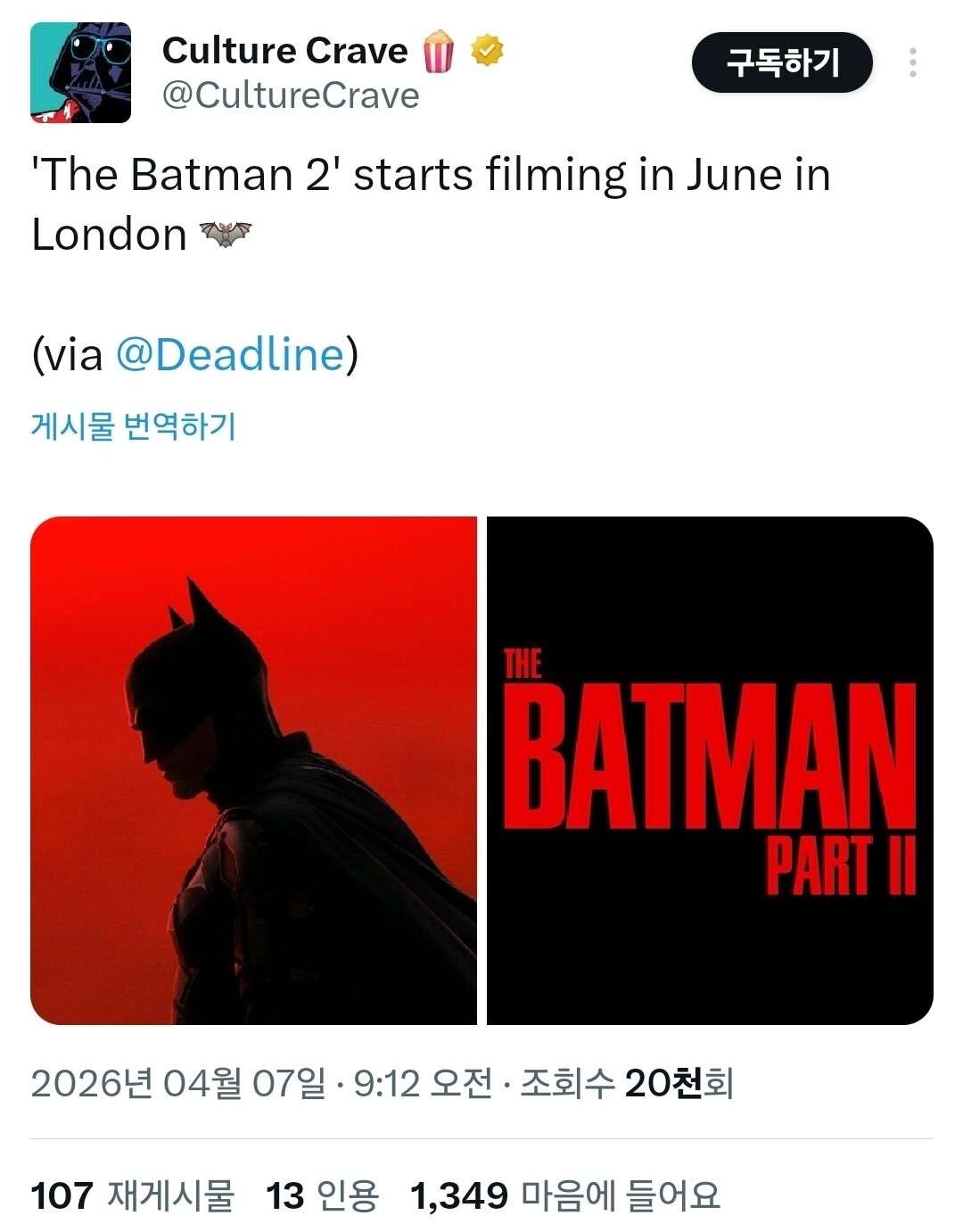View the 1,349 마음에 들어요 likes list

(564, 1195)
